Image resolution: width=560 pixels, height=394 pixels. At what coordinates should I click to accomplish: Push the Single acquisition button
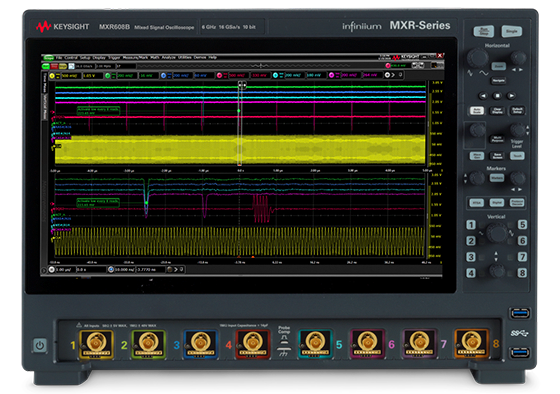point(511,31)
